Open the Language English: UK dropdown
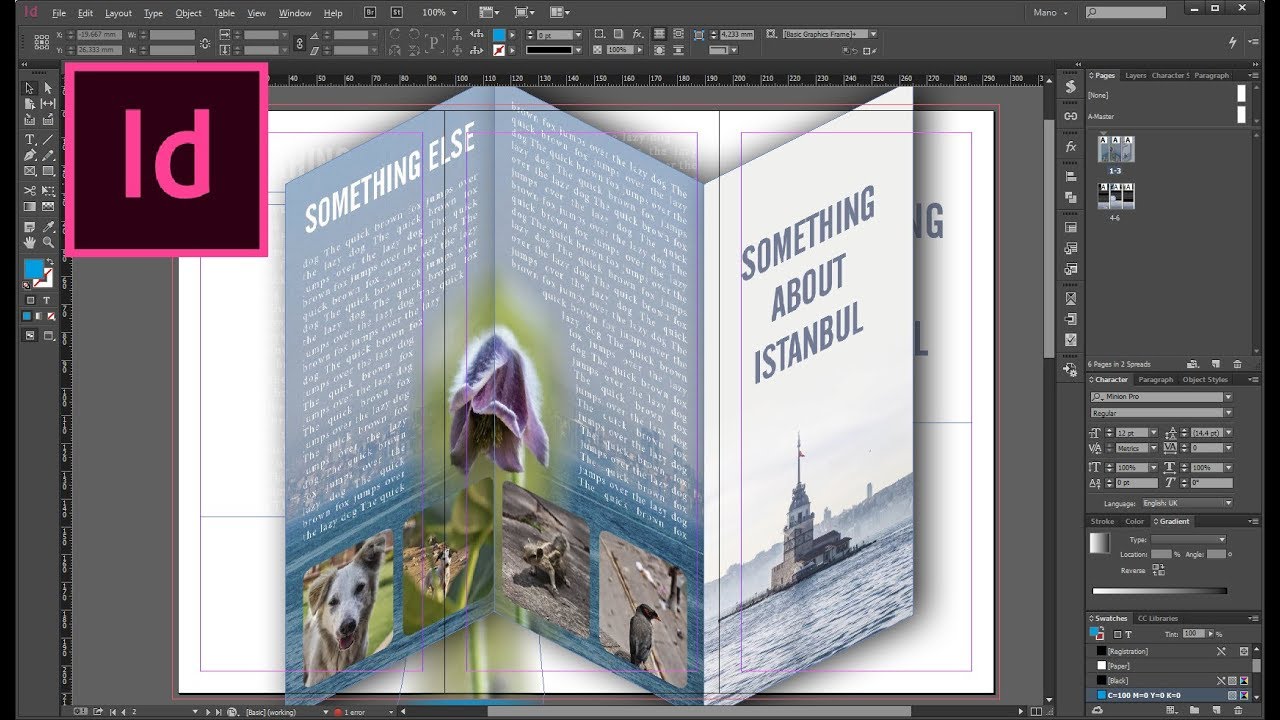The image size is (1280, 720). tap(1186, 503)
